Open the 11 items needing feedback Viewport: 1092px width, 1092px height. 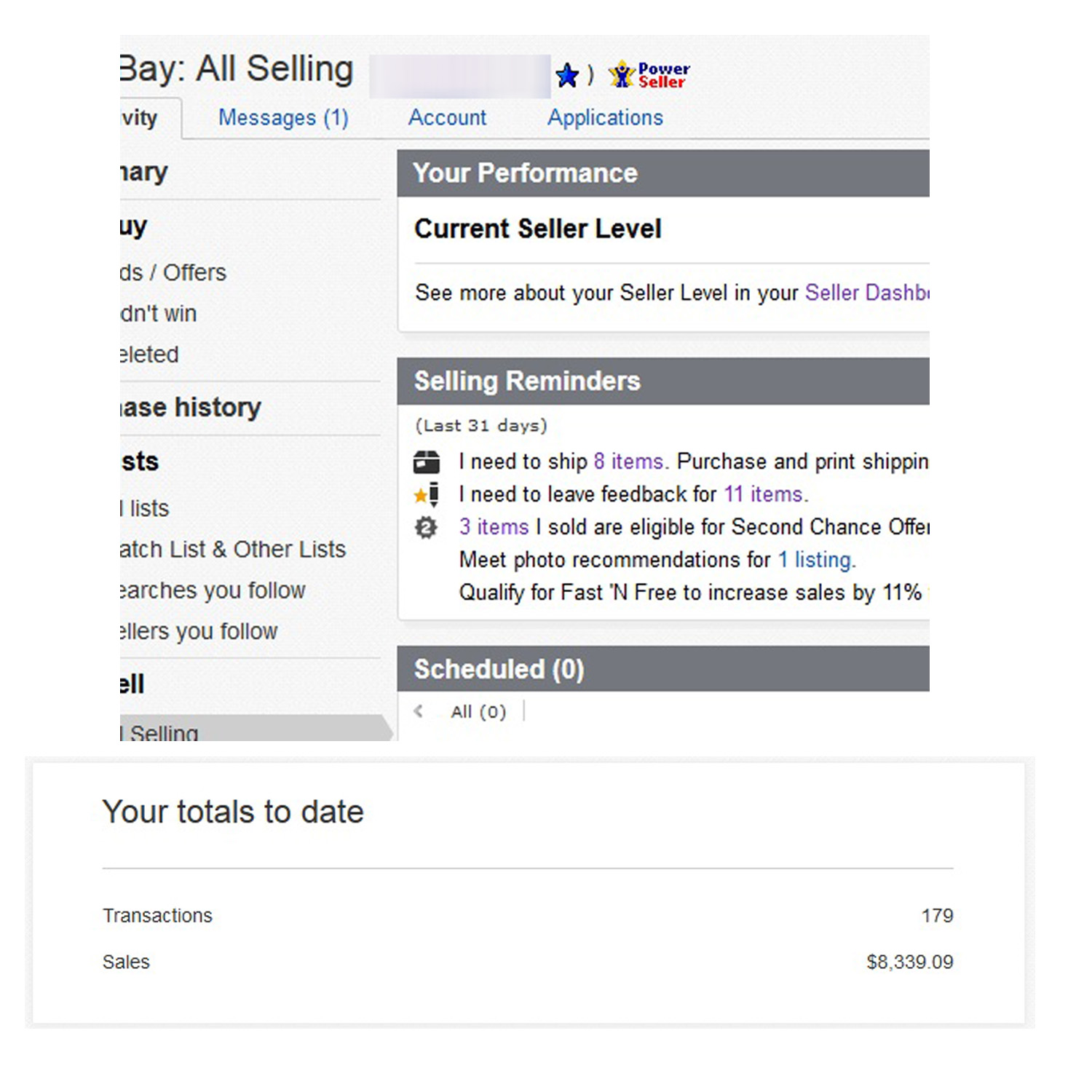pyautogui.click(x=764, y=494)
